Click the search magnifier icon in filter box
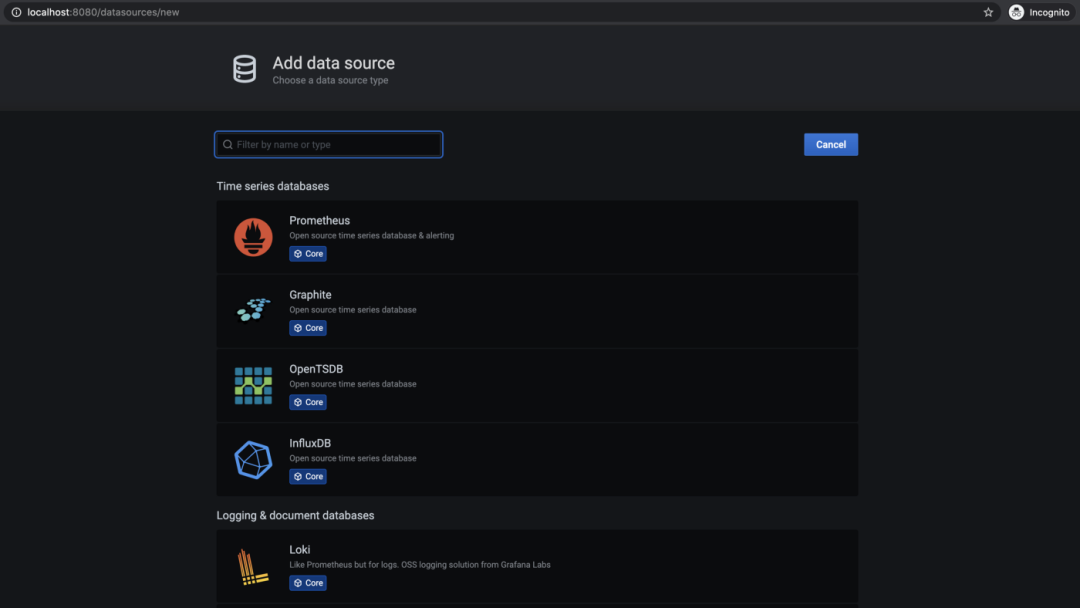1080x608 pixels. (227, 145)
